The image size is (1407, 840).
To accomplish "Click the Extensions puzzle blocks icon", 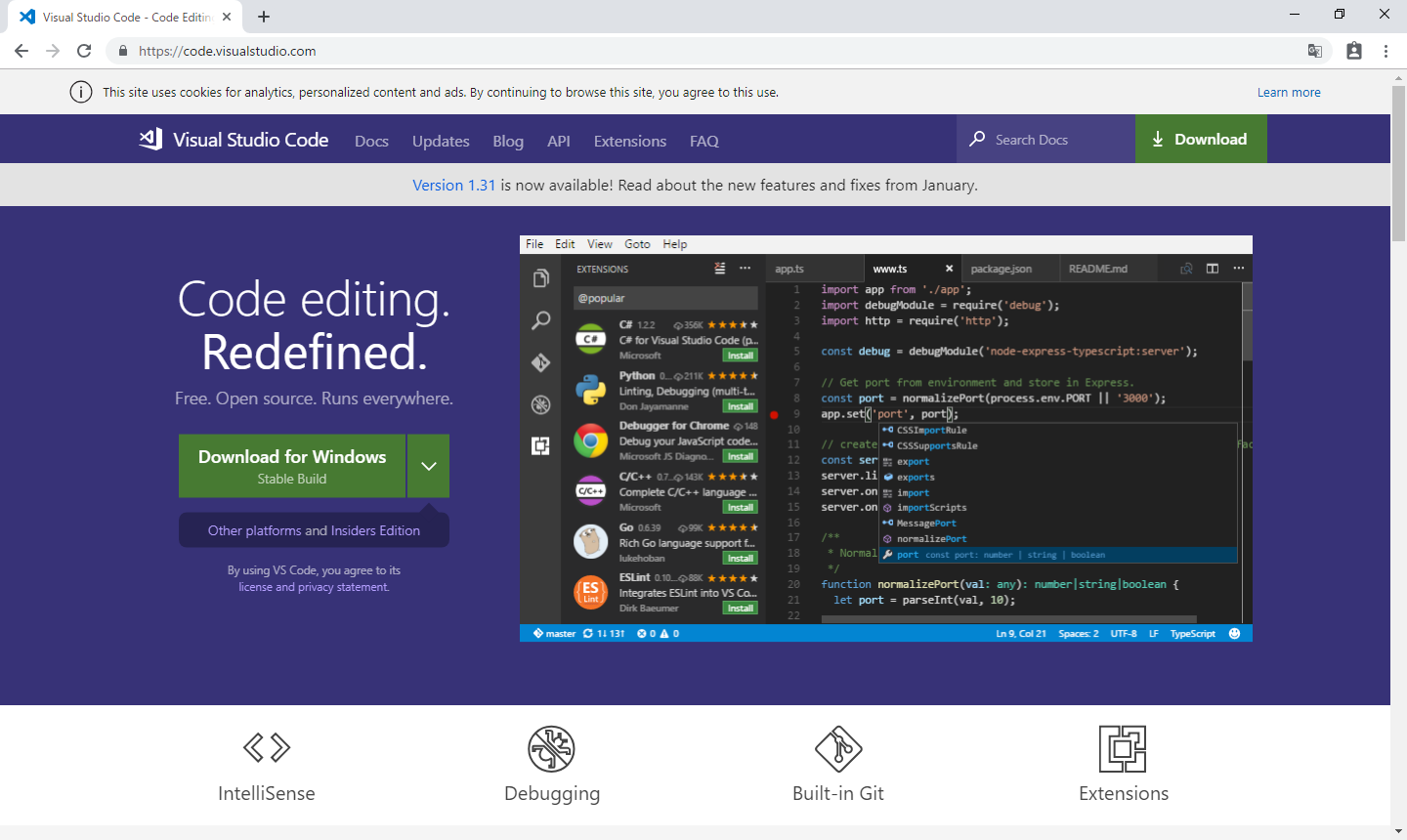I will pyautogui.click(x=1123, y=748).
